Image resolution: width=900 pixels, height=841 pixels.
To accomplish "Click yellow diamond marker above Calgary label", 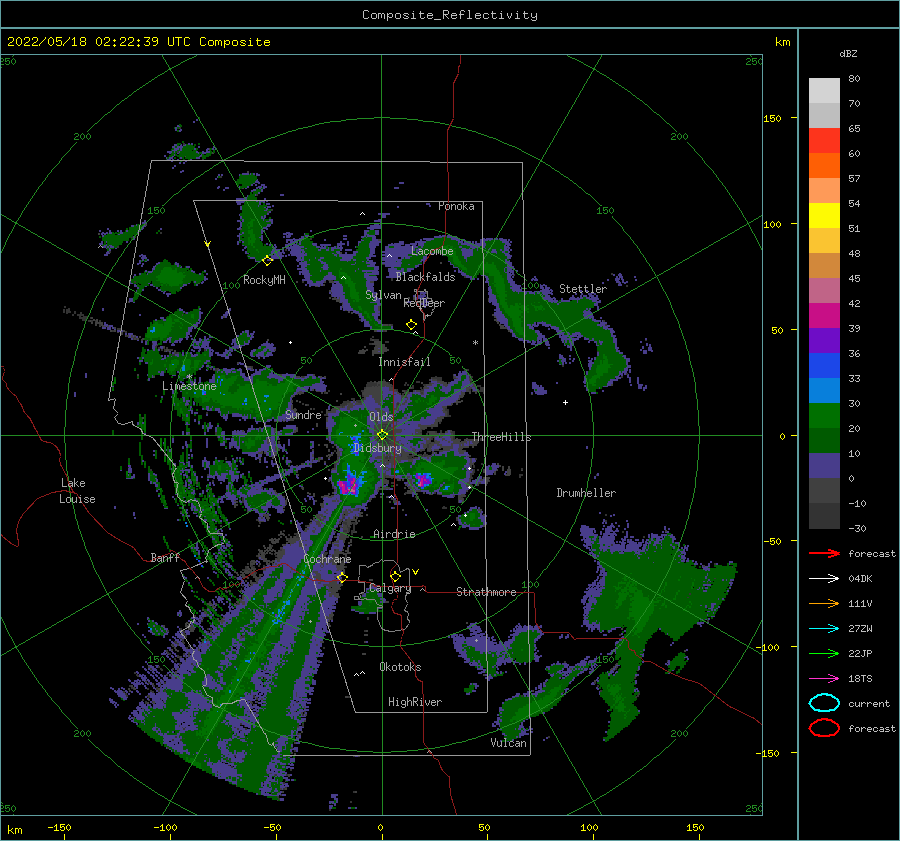I will coord(395,576).
